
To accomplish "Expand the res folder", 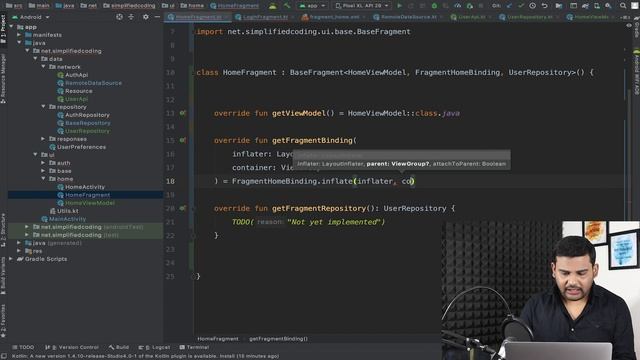I will pyautogui.click(x=19, y=251).
